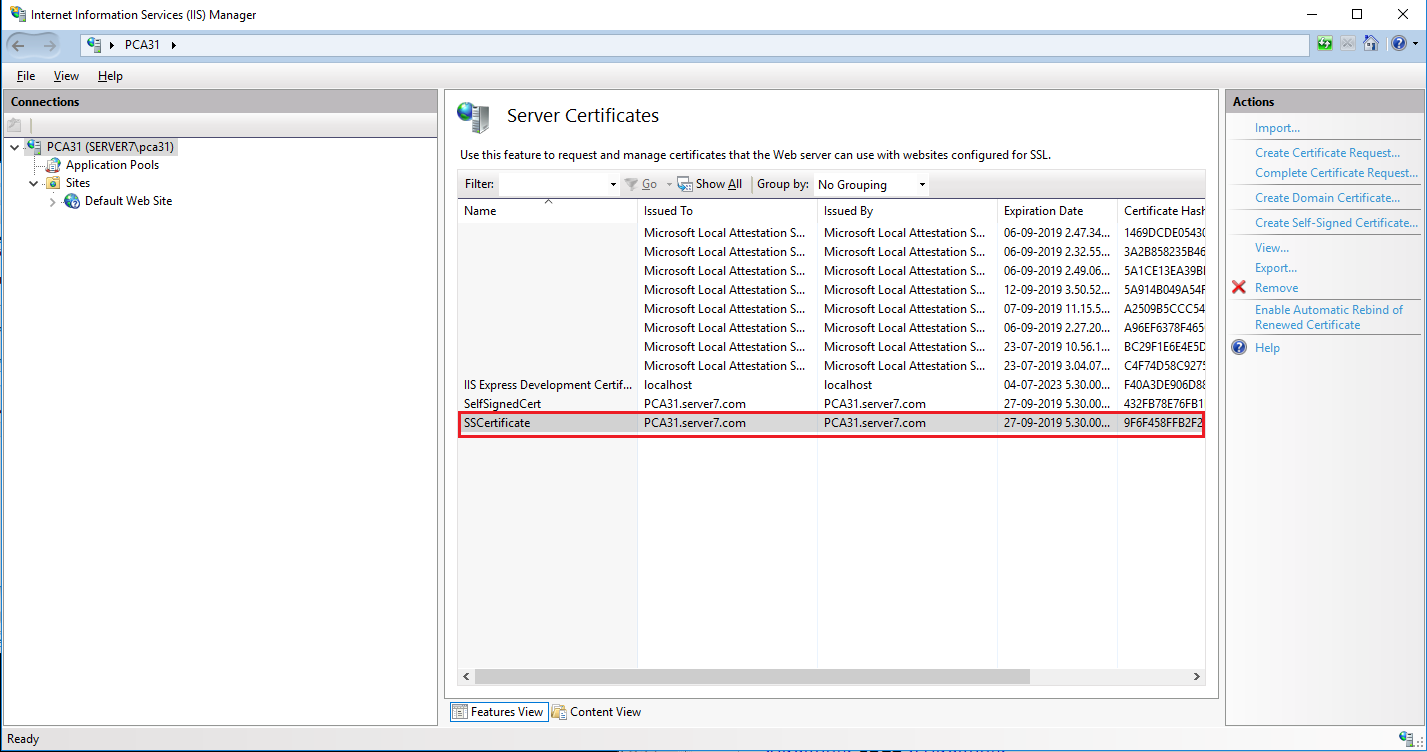This screenshot has width=1427, height=752.
Task: Sort by the Name column header
Action: (547, 211)
